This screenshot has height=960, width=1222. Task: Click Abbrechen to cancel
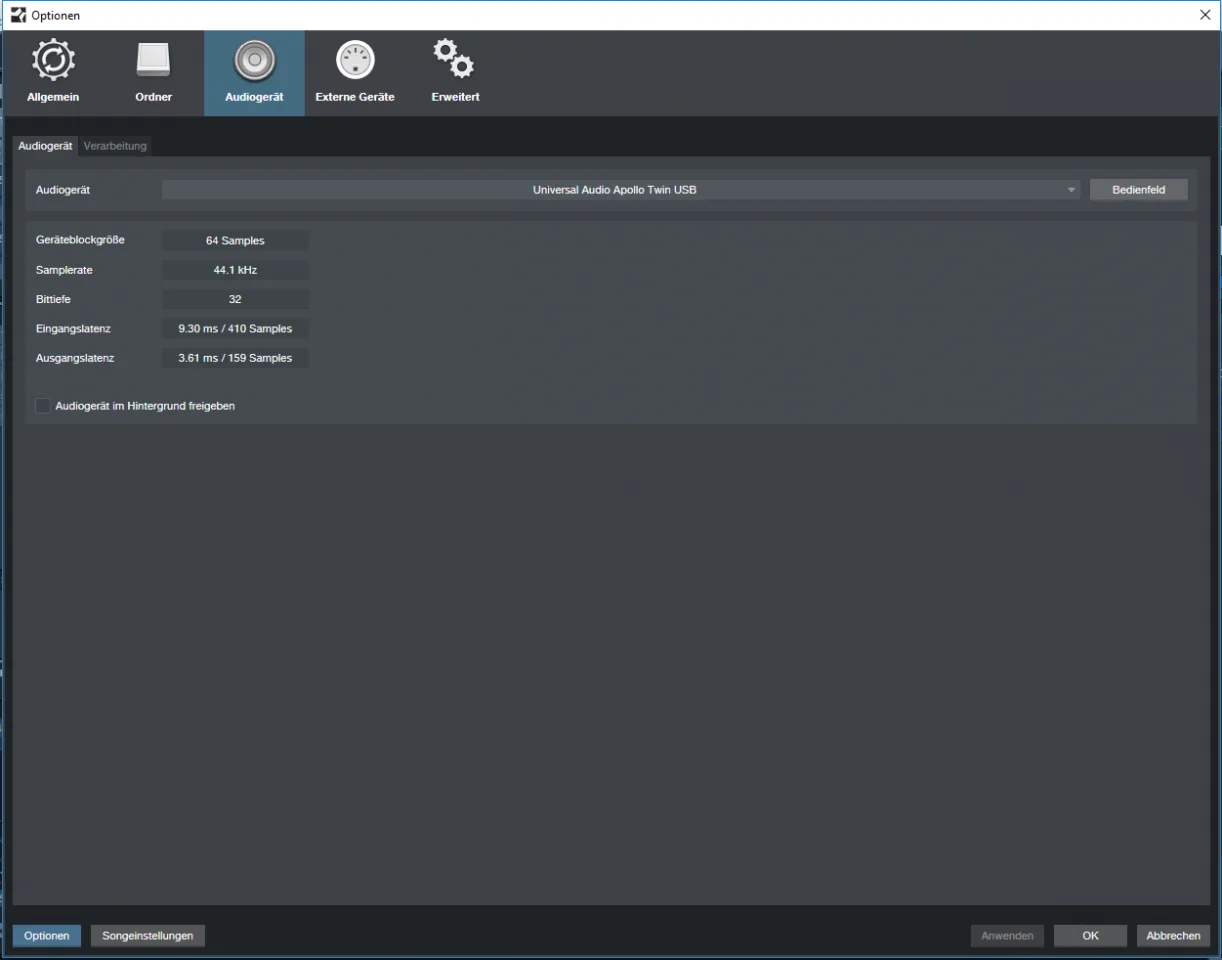pyautogui.click(x=1173, y=936)
